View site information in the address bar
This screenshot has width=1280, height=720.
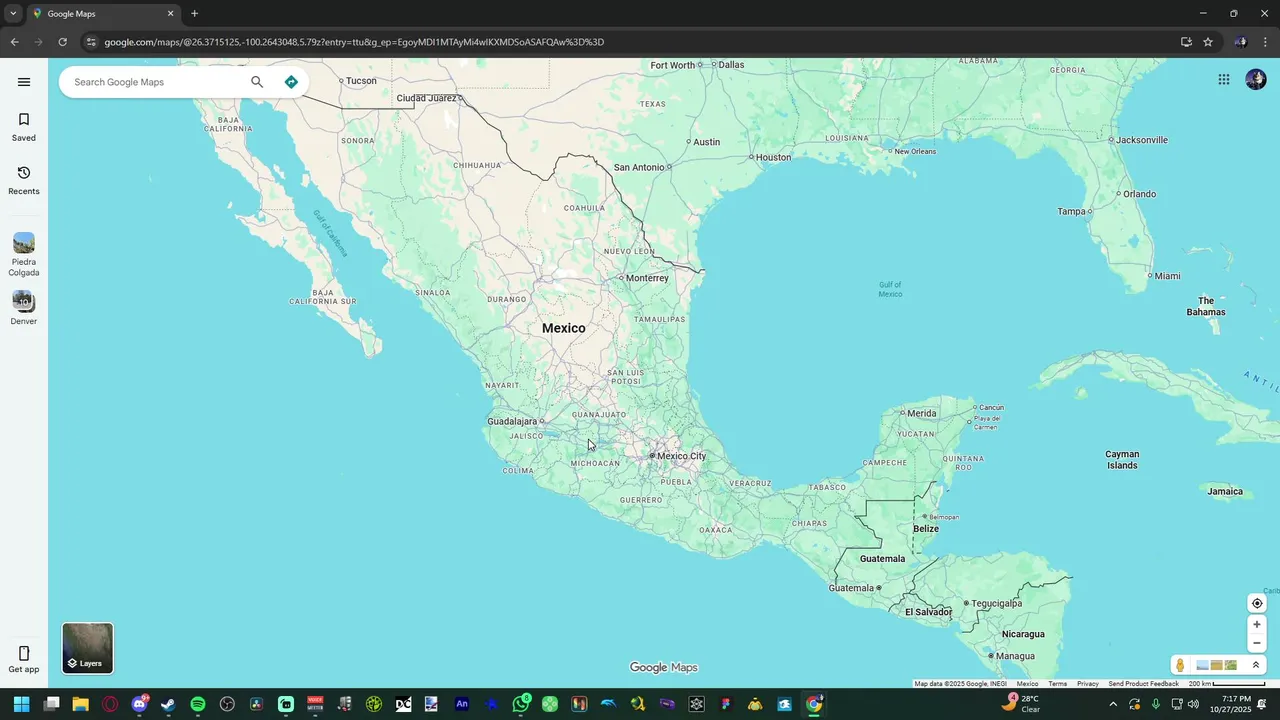(x=91, y=42)
